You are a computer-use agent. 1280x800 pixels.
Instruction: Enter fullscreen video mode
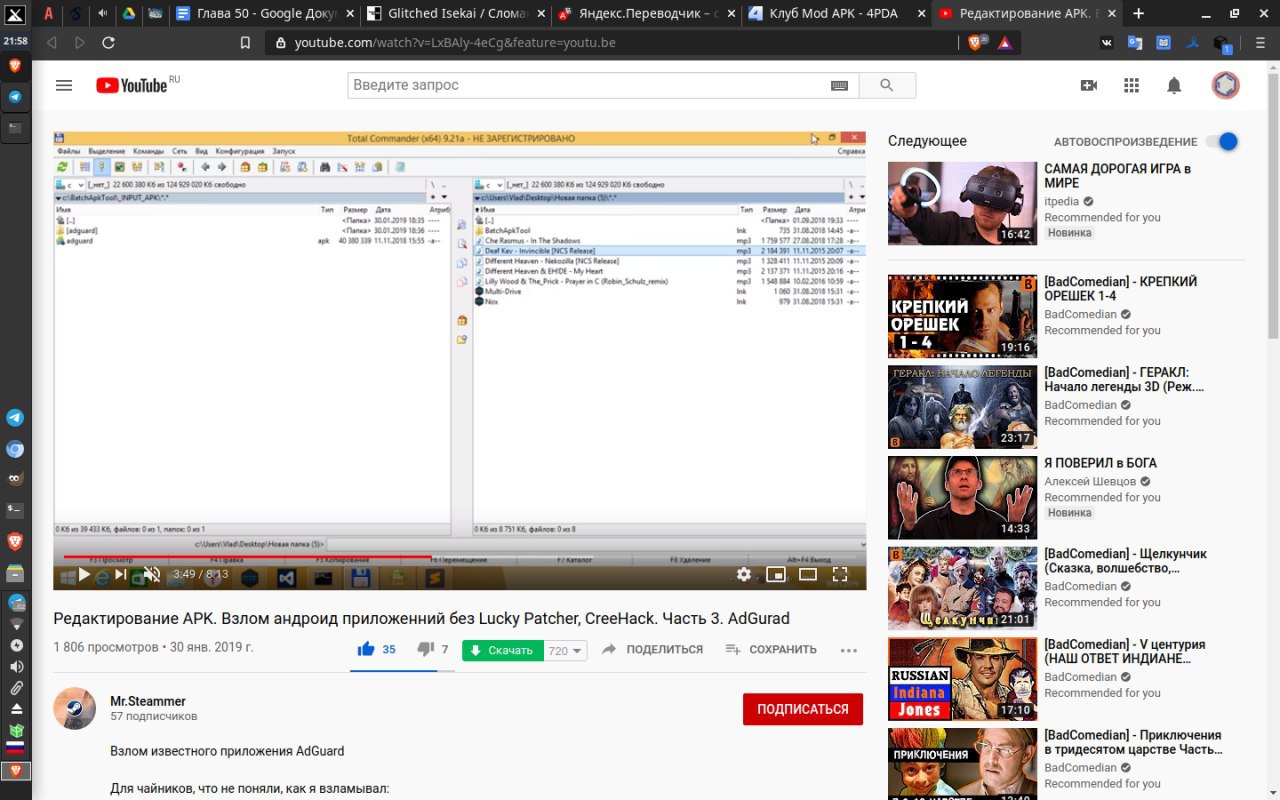coord(840,574)
